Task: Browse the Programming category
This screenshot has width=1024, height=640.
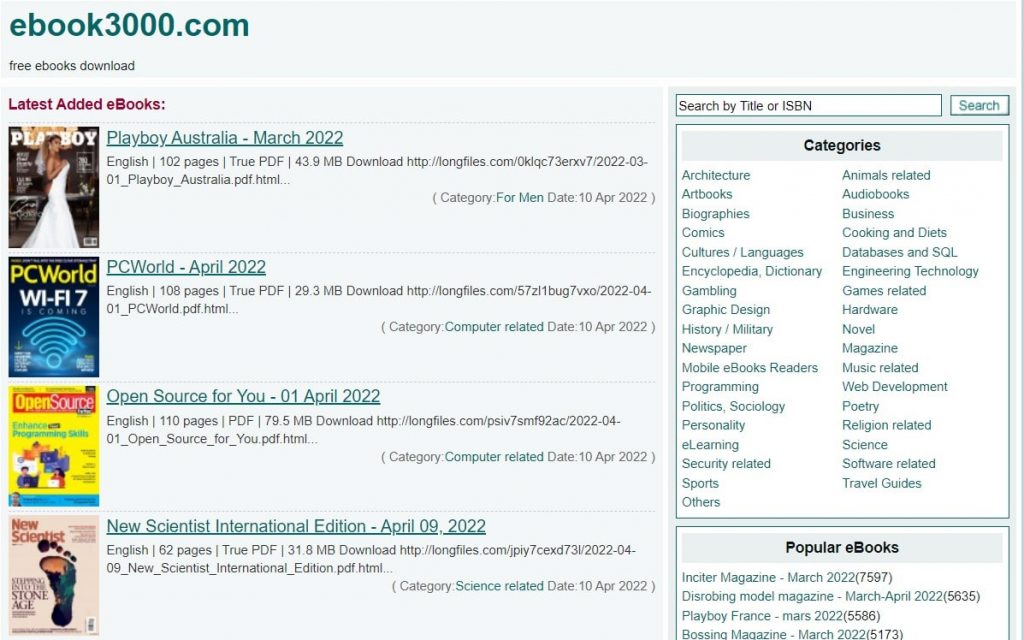Action: click(x=720, y=387)
